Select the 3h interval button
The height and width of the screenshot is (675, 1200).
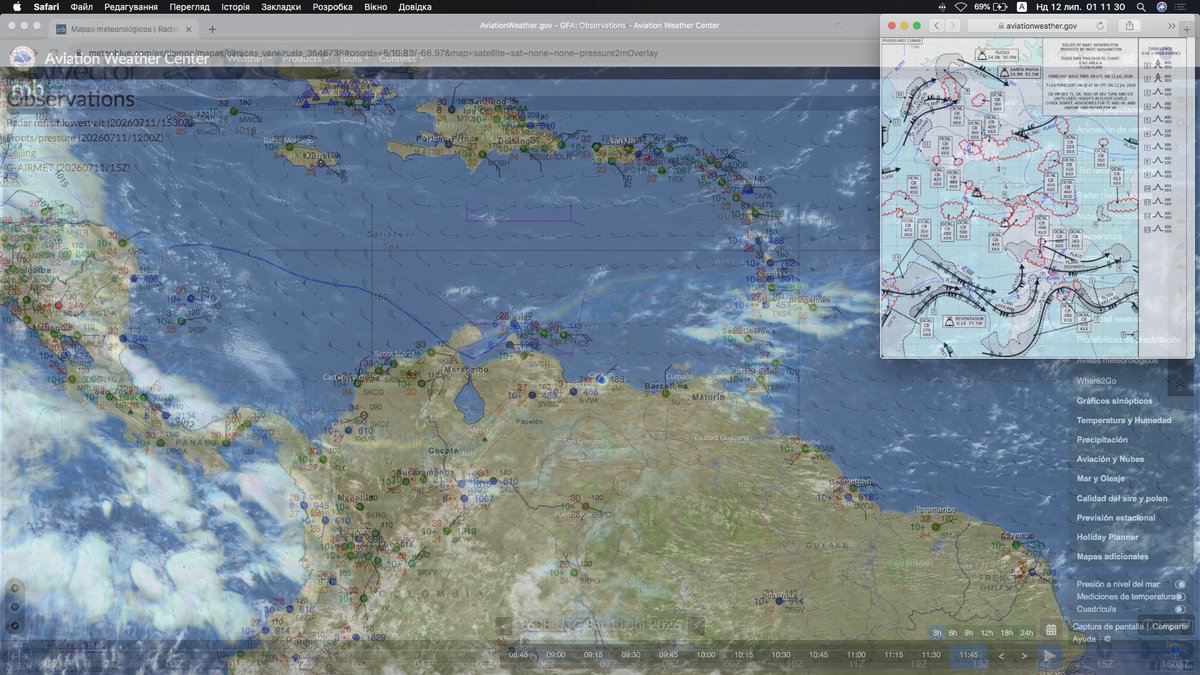(937, 633)
